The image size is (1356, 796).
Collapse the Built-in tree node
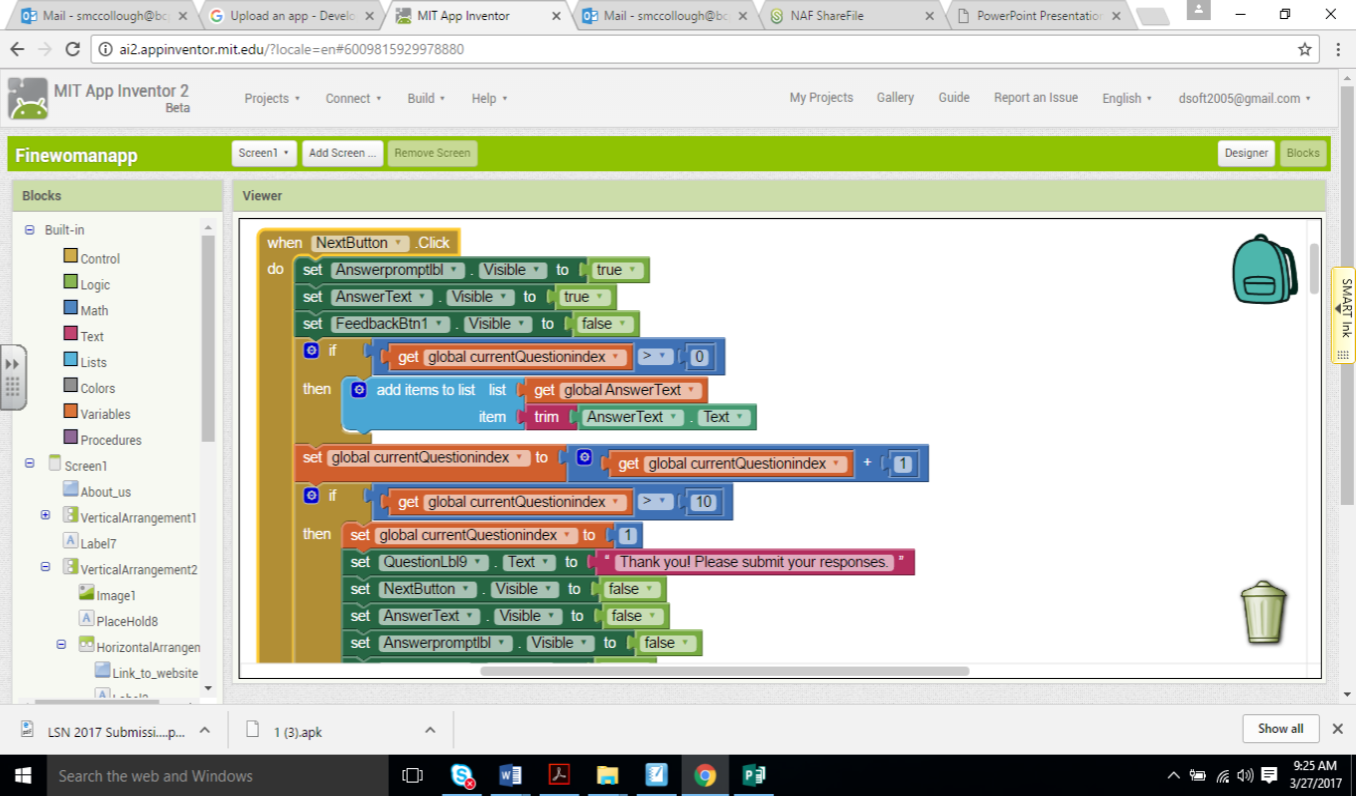click(x=30, y=230)
